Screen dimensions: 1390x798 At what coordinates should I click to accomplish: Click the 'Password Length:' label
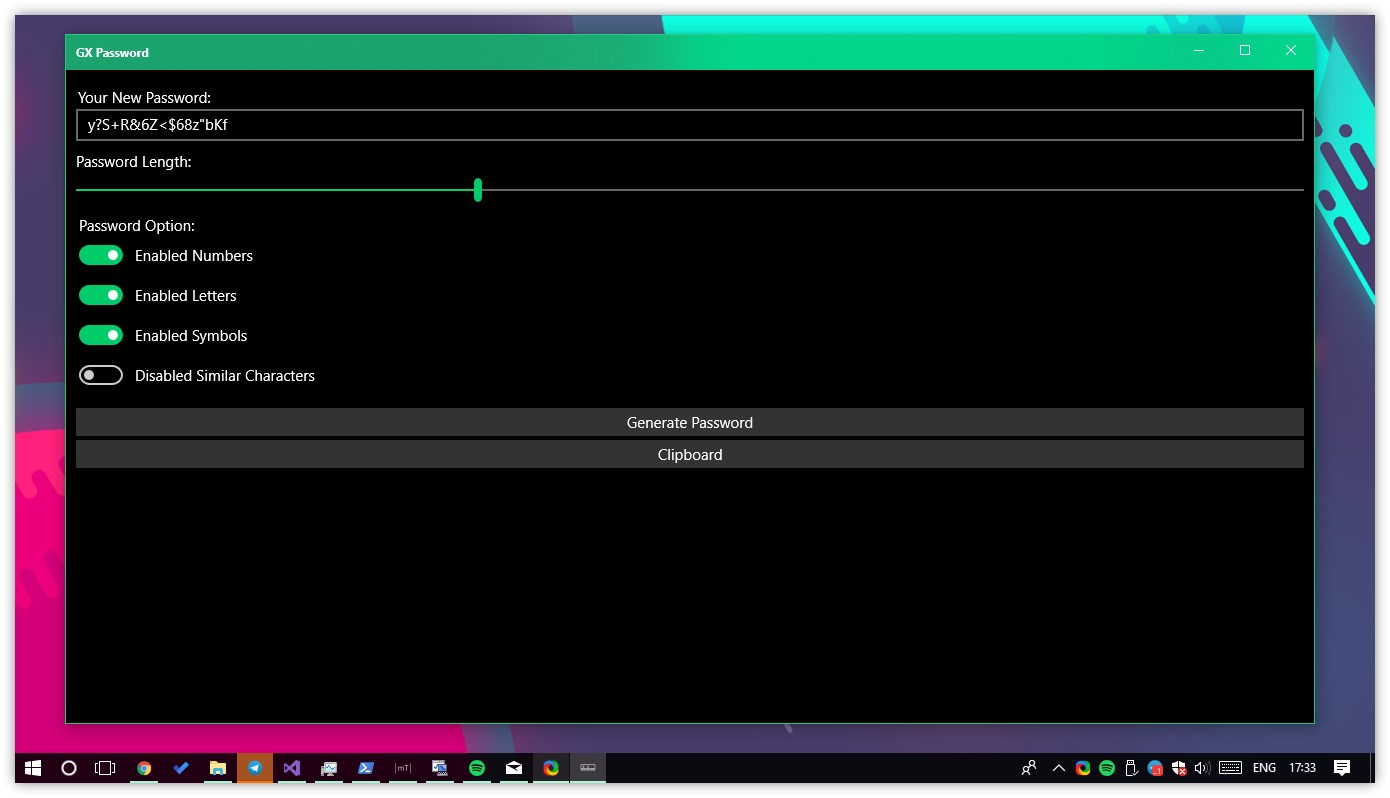(x=134, y=162)
